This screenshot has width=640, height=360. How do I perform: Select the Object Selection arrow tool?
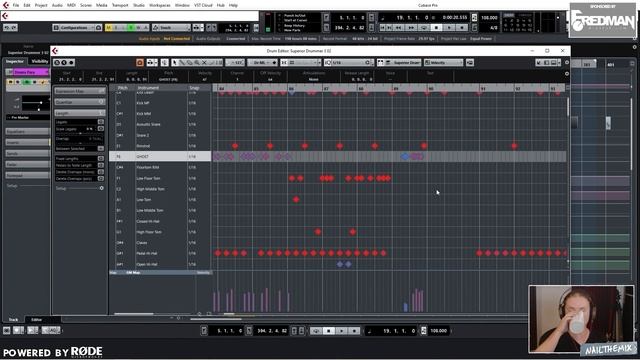pyautogui.click(x=175, y=62)
